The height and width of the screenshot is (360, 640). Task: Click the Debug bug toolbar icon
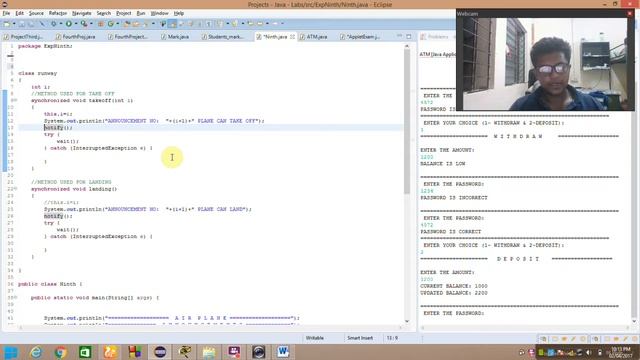(53, 24)
